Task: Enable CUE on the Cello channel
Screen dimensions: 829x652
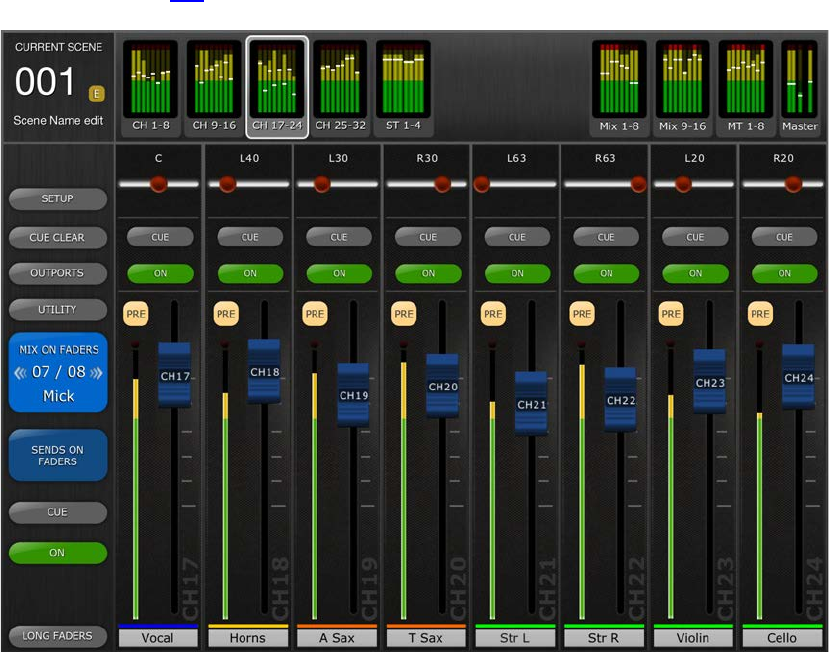Action: tap(784, 237)
